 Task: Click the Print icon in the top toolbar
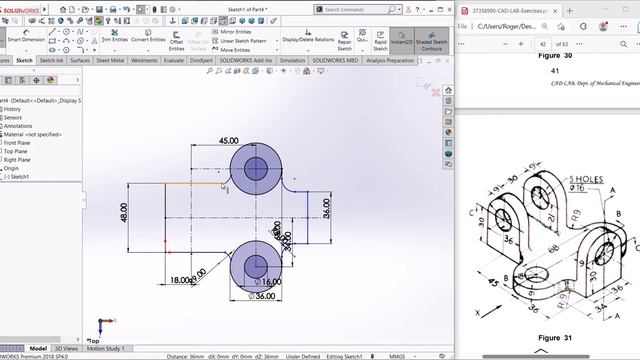(x=113, y=9)
